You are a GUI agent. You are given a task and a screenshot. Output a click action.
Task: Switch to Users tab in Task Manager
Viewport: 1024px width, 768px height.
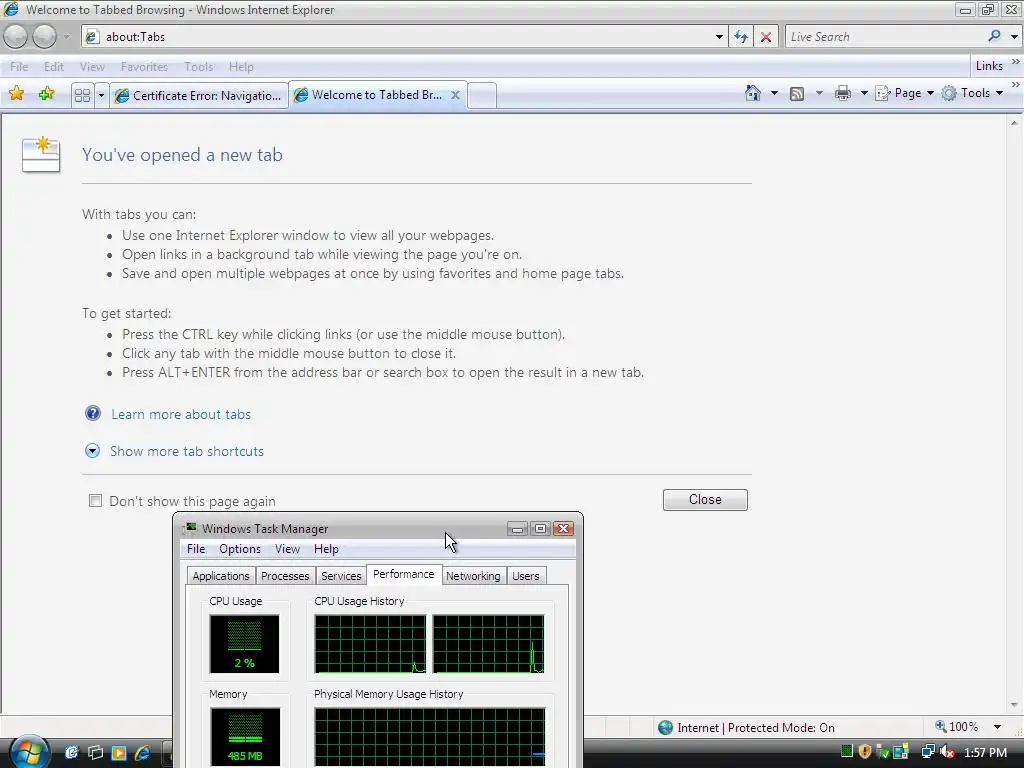526,576
